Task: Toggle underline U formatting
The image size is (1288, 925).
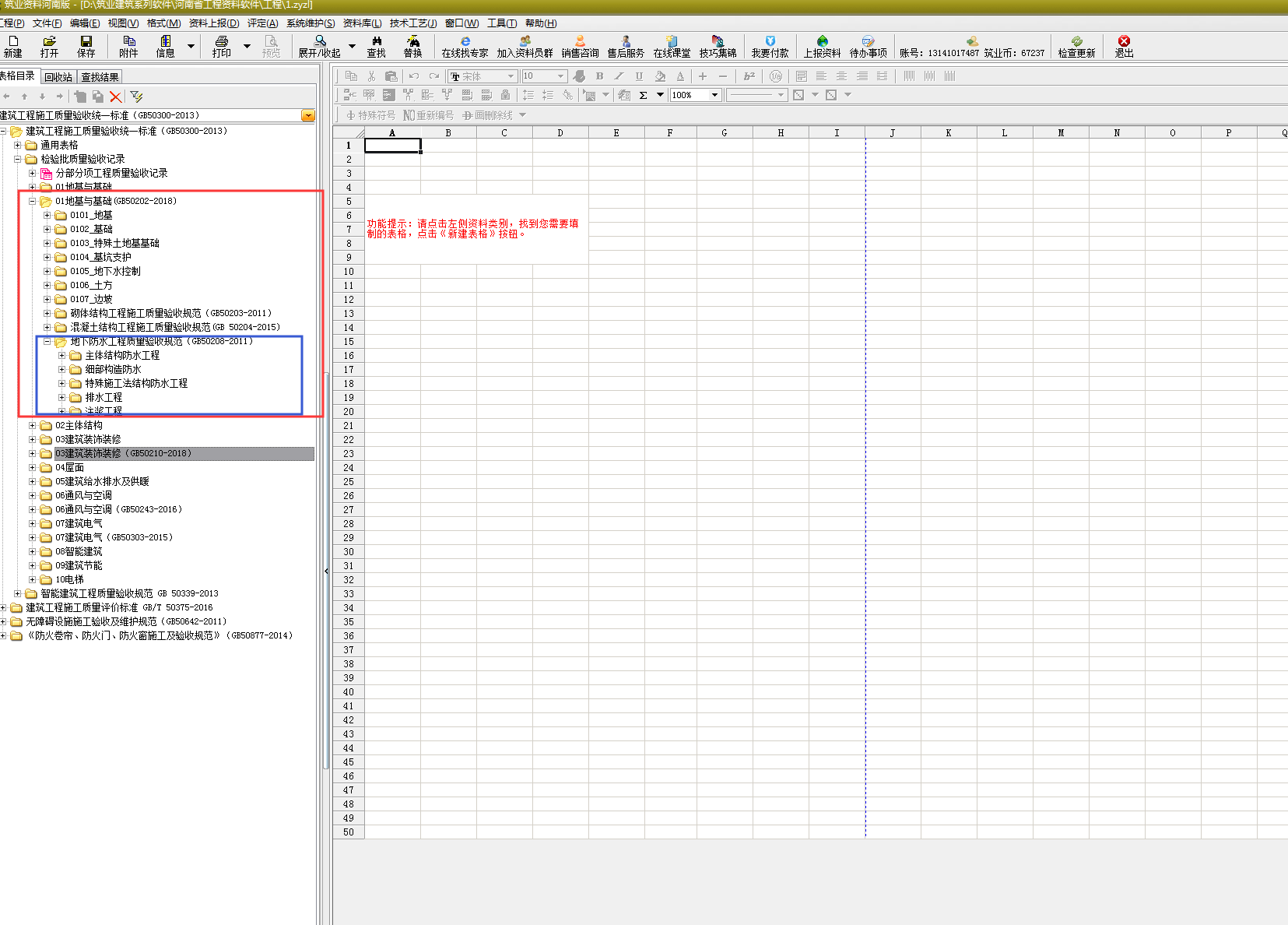Action: point(639,76)
